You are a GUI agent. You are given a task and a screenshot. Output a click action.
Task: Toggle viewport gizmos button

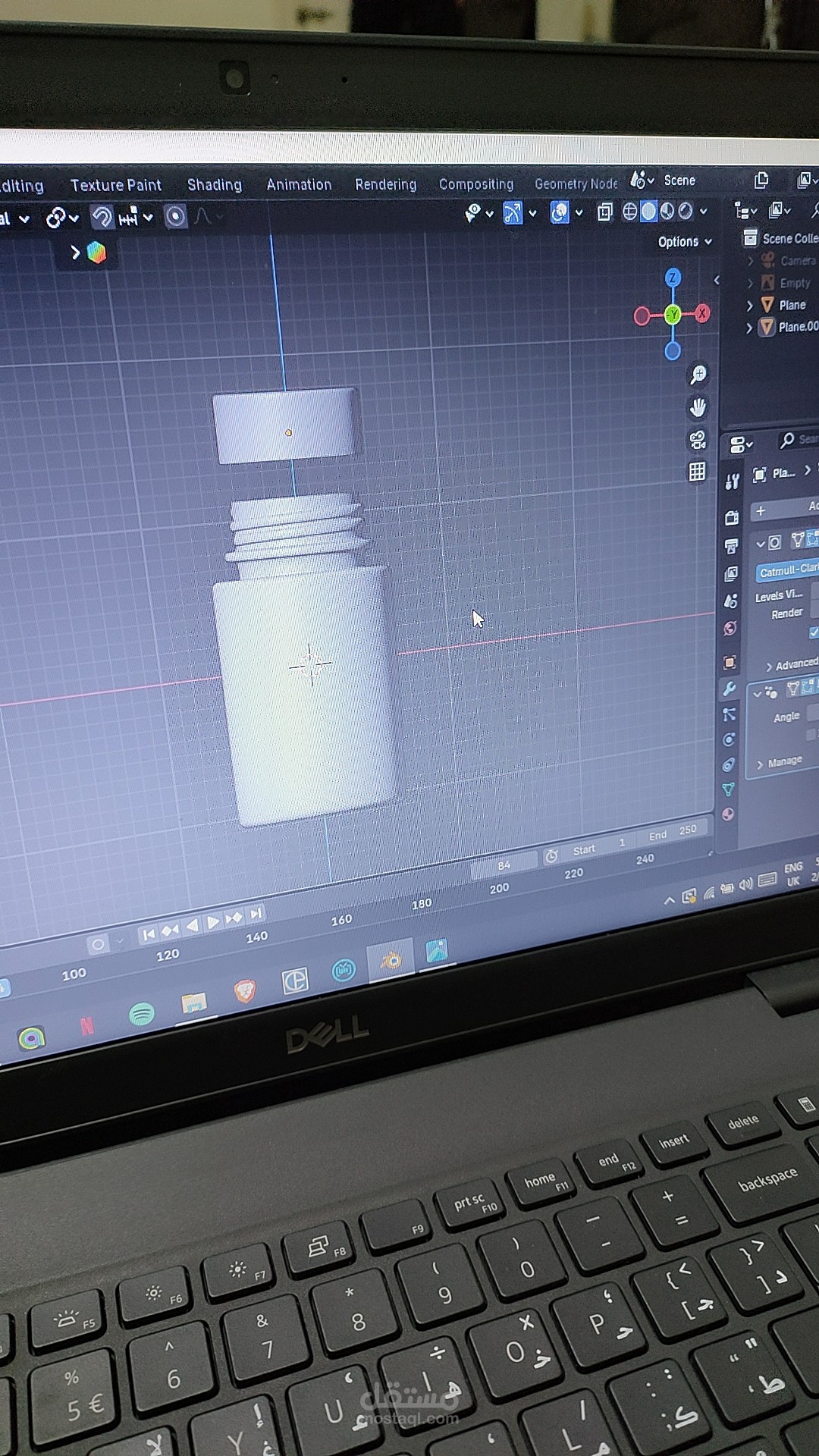[x=513, y=213]
